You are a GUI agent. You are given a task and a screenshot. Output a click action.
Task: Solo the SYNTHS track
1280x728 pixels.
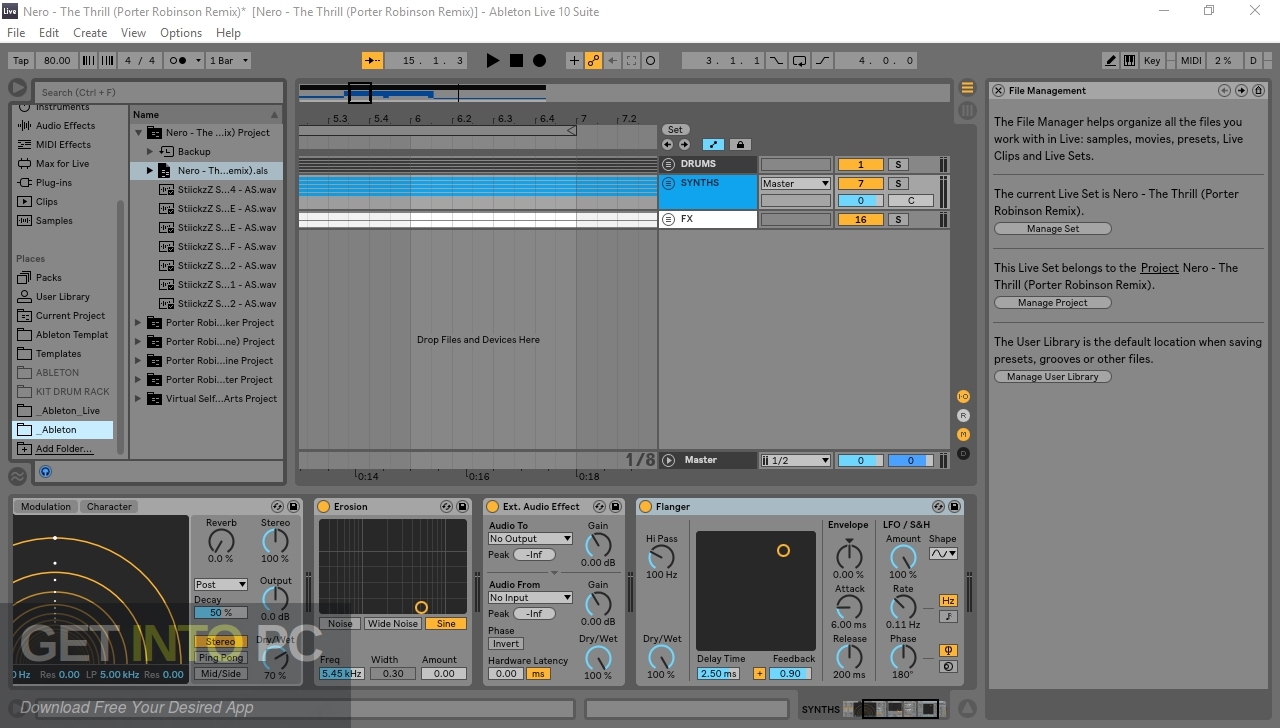(899, 183)
